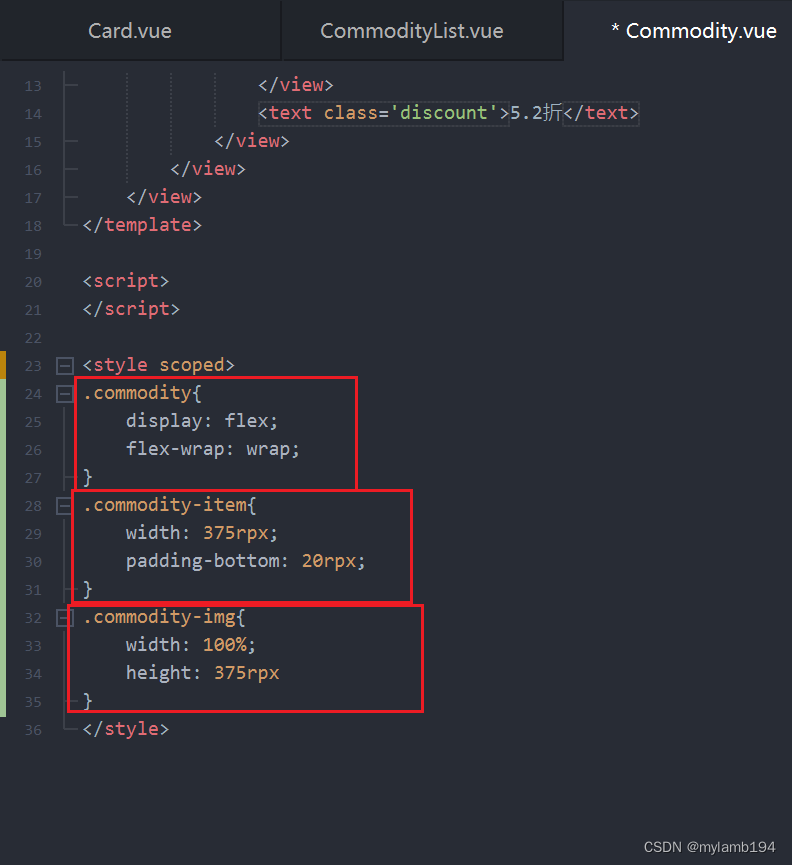Viewport: 792px width, 865px height.
Task: Click the </view> tag on line 16
Action: 208,169
